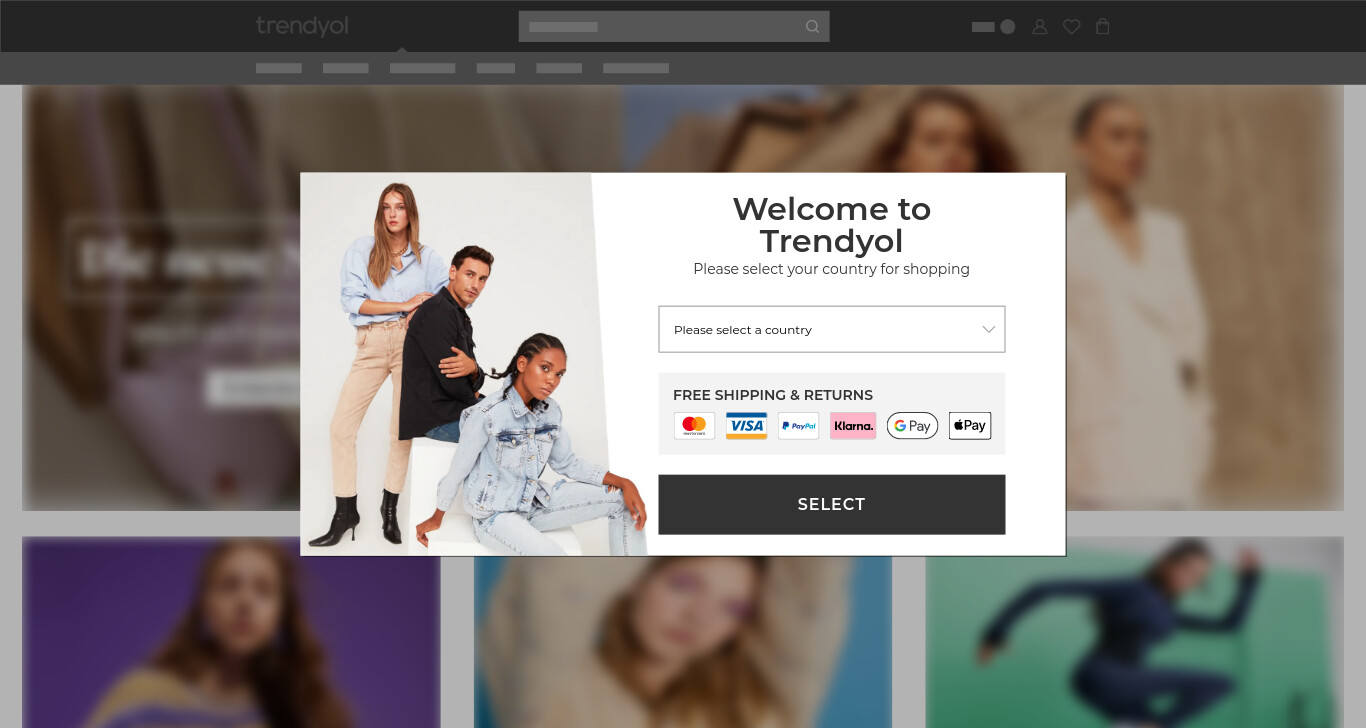Click the SELECT button
The width and height of the screenshot is (1366, 728).
[832, 504]
